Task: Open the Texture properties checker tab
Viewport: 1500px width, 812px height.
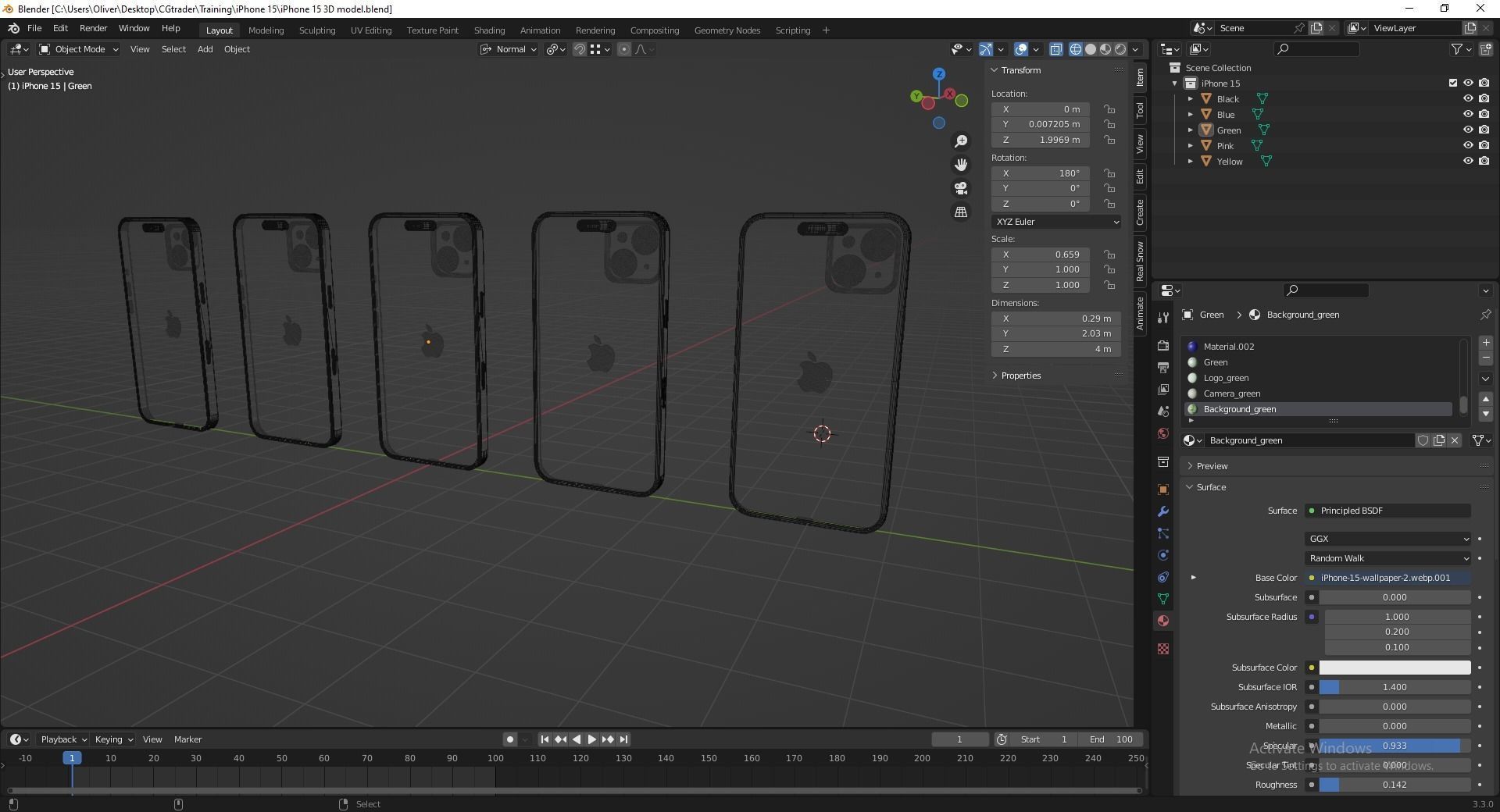Action: [1163, 649]
